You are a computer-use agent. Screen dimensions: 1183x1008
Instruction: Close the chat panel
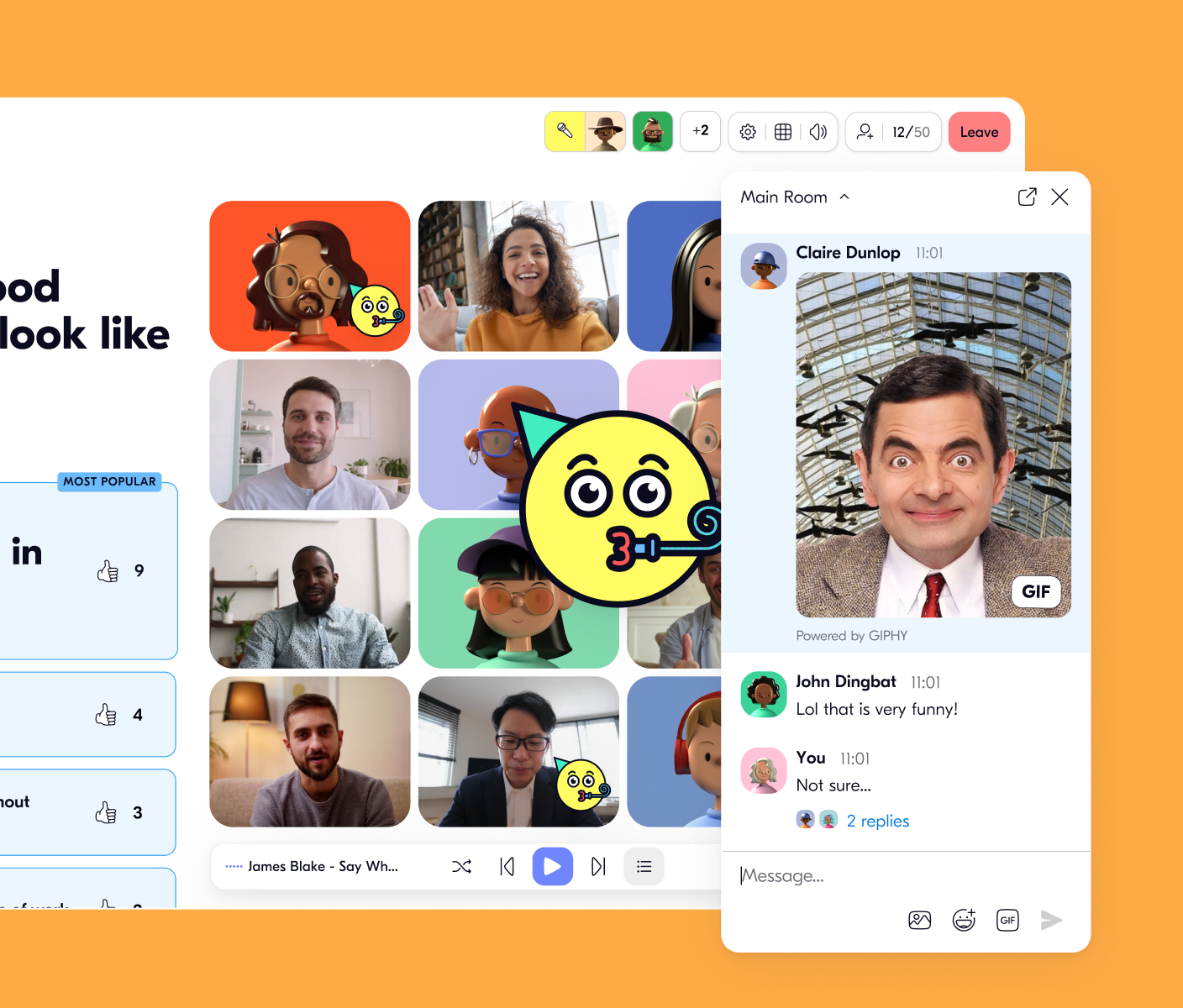(1060, 197)
